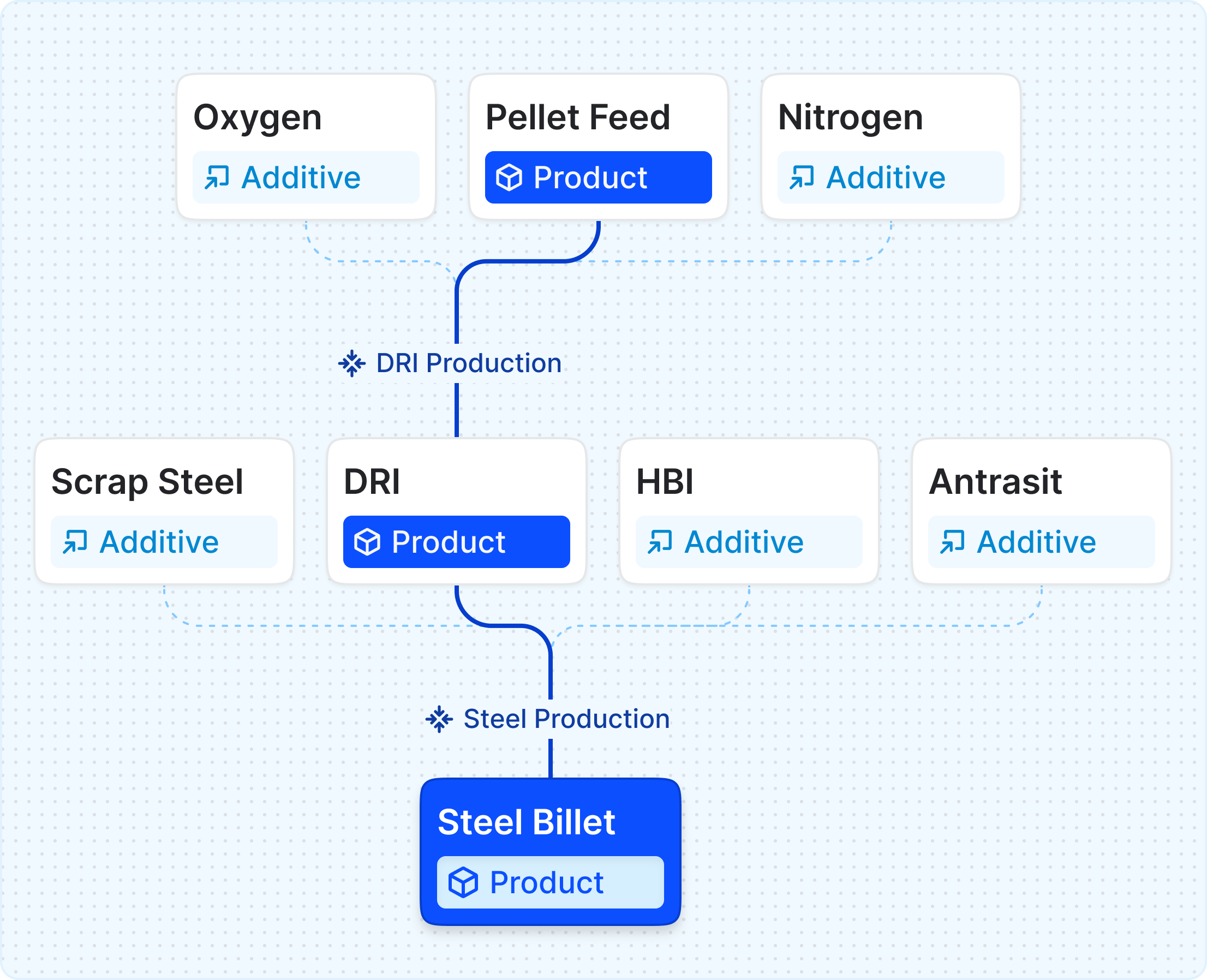Select the HBI node title
The width and height of the screenshot is (1207, 980).
point(665,482)
